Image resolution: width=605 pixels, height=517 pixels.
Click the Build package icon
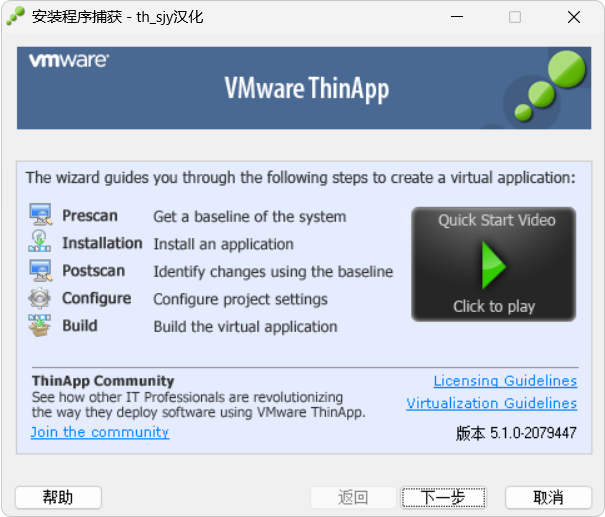[x=39, y=326]
